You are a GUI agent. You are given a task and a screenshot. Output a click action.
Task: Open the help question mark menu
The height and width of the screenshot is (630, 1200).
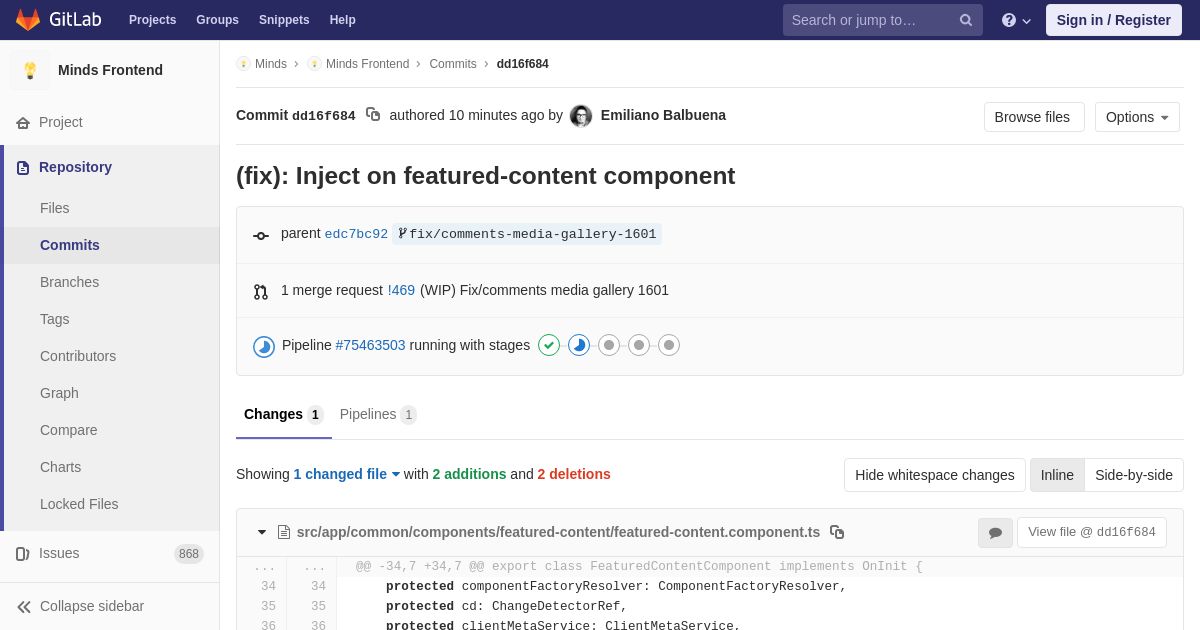pyautogui.click(x=1016, y=20)
